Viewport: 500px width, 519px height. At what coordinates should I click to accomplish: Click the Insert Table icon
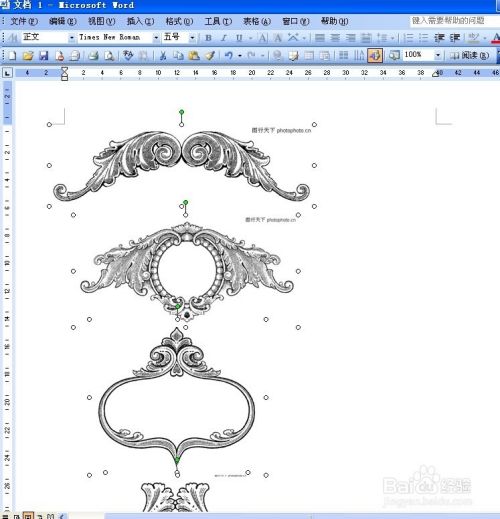pyautogui.click(x=309, y=55)
